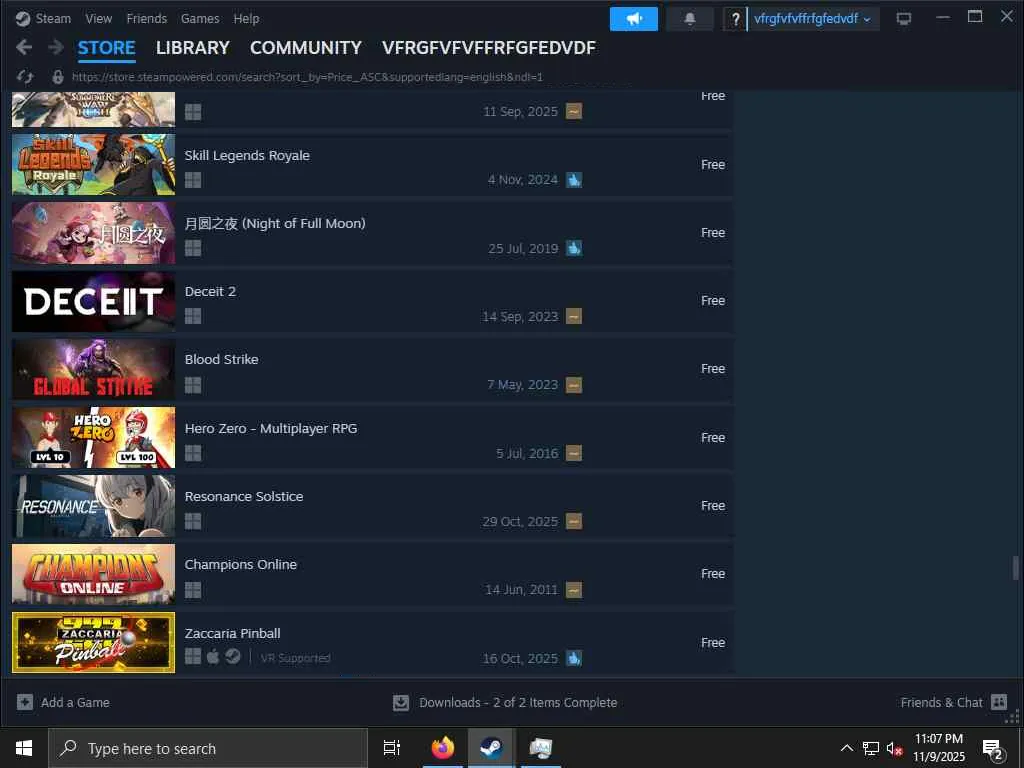Click the 29 Oct, 2025 release date
1024x768 pixels.
coord(520,521)
